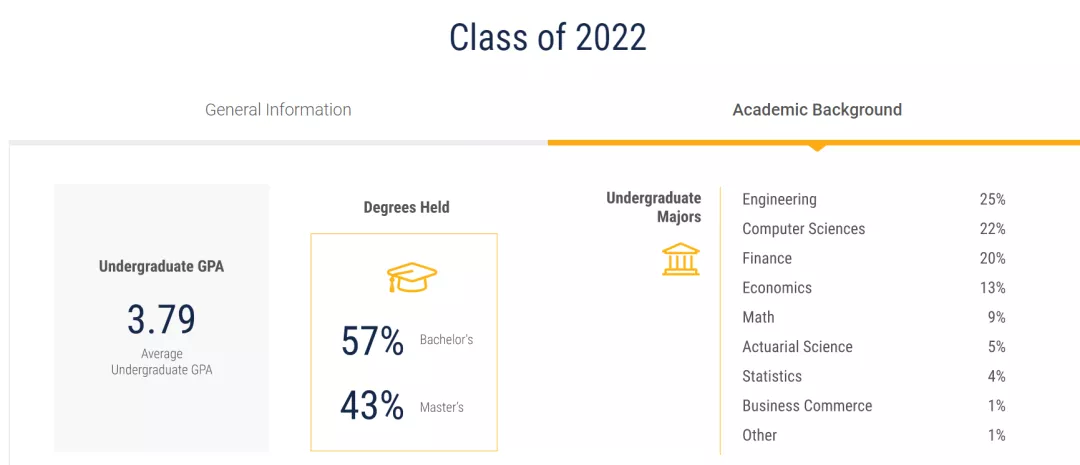Click the Degrees Held heading
The width and height of the screenshot is (1080, 465).
(x=406, y=208)
